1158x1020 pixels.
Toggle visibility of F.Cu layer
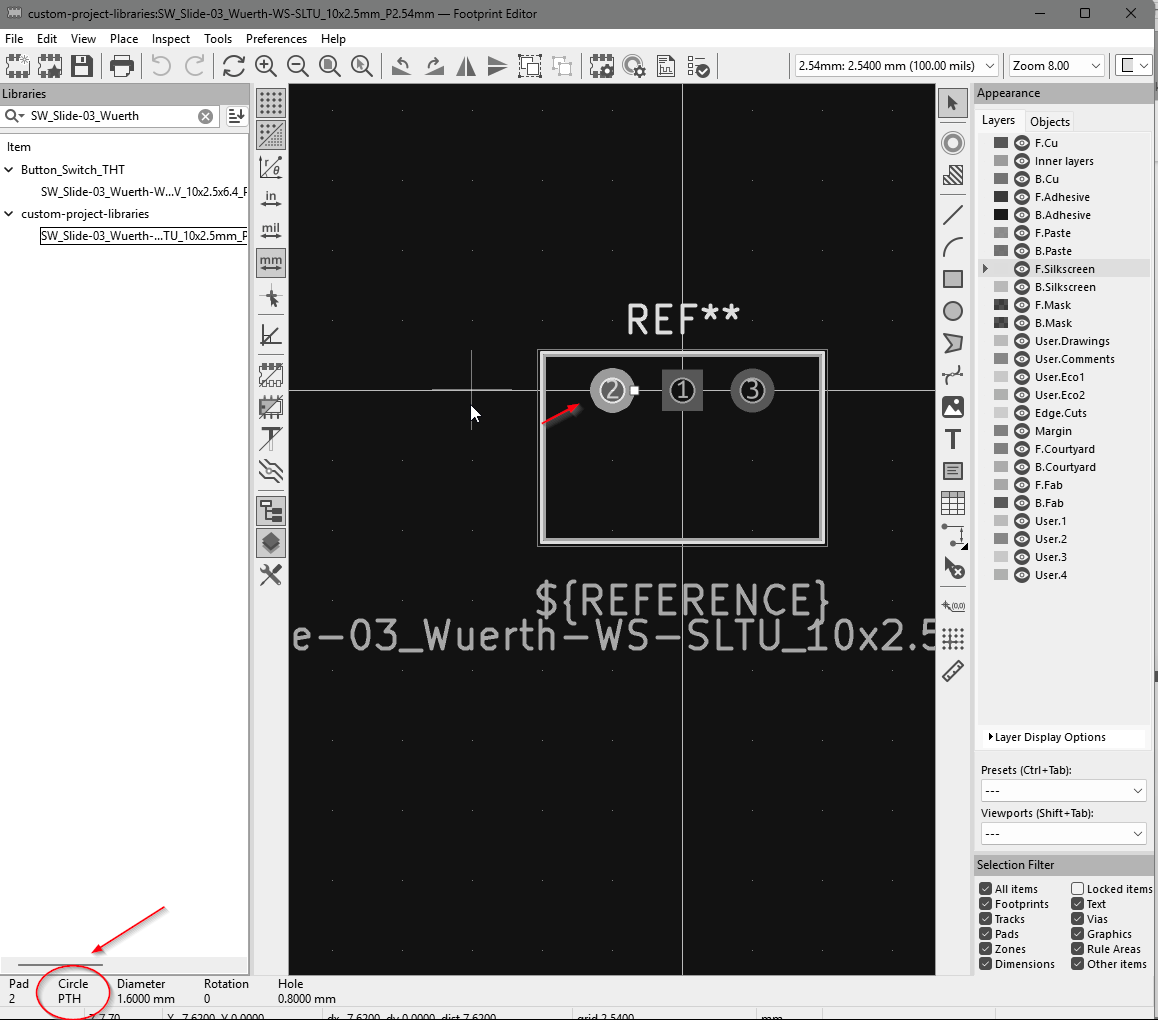coord(1021,143)
